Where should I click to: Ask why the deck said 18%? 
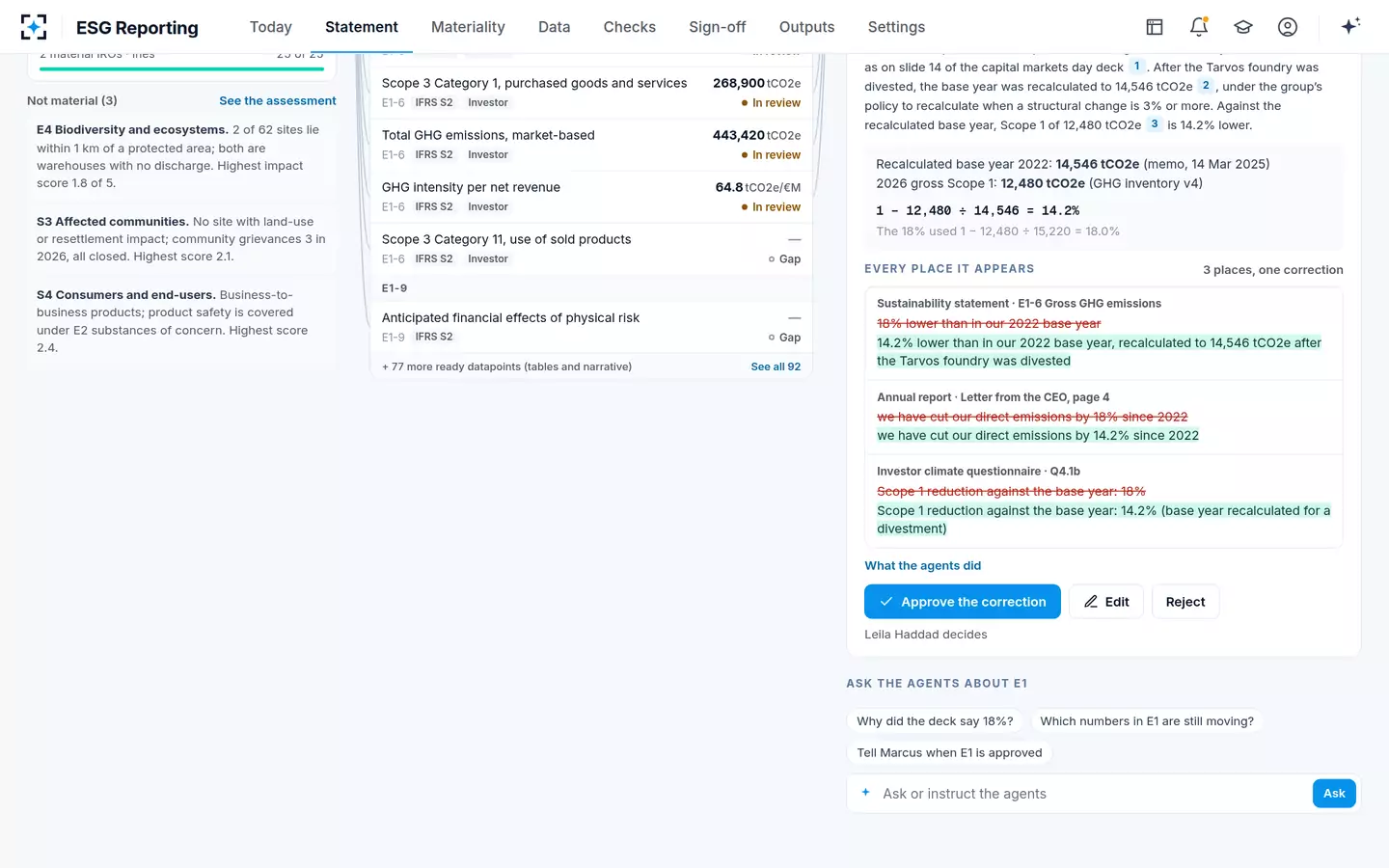[x=935, y=721]
